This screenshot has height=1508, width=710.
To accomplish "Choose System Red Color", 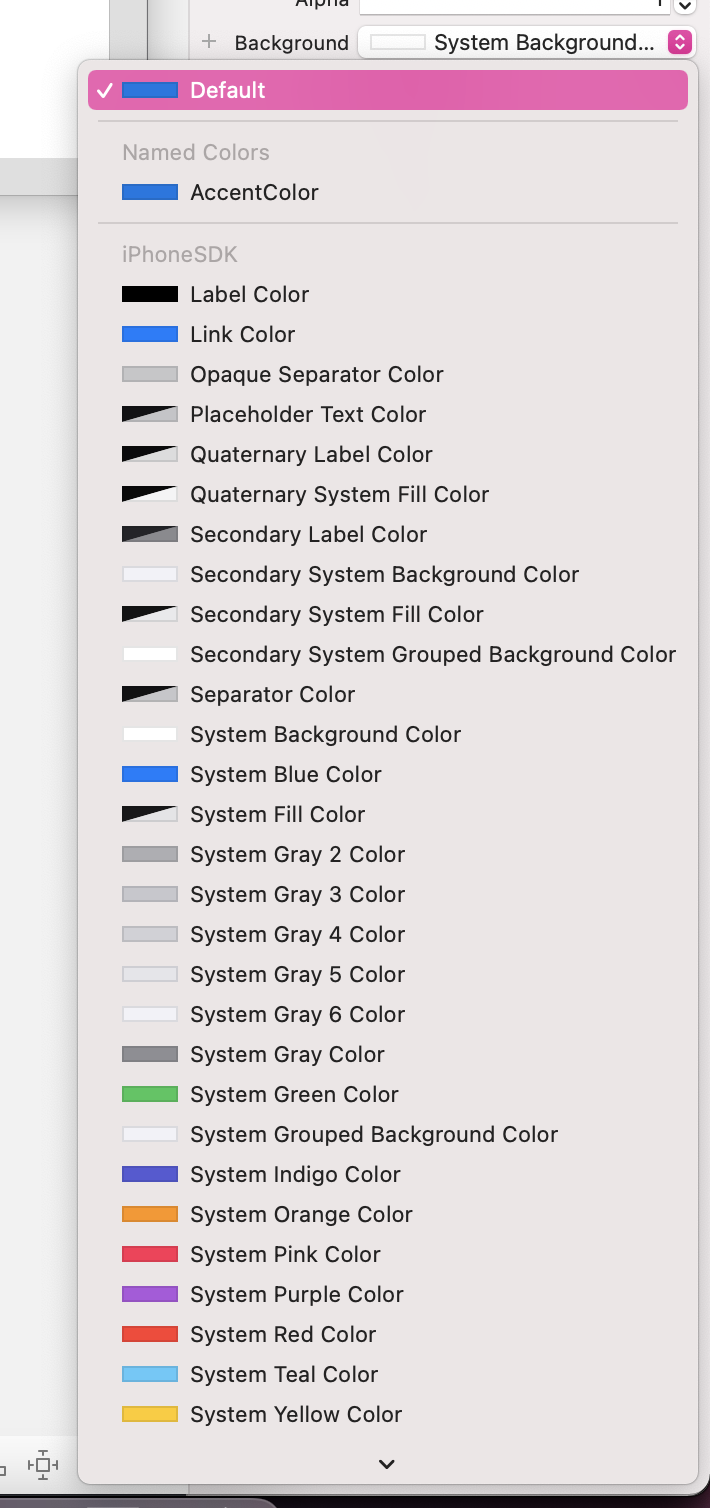I will (388, 1334).
